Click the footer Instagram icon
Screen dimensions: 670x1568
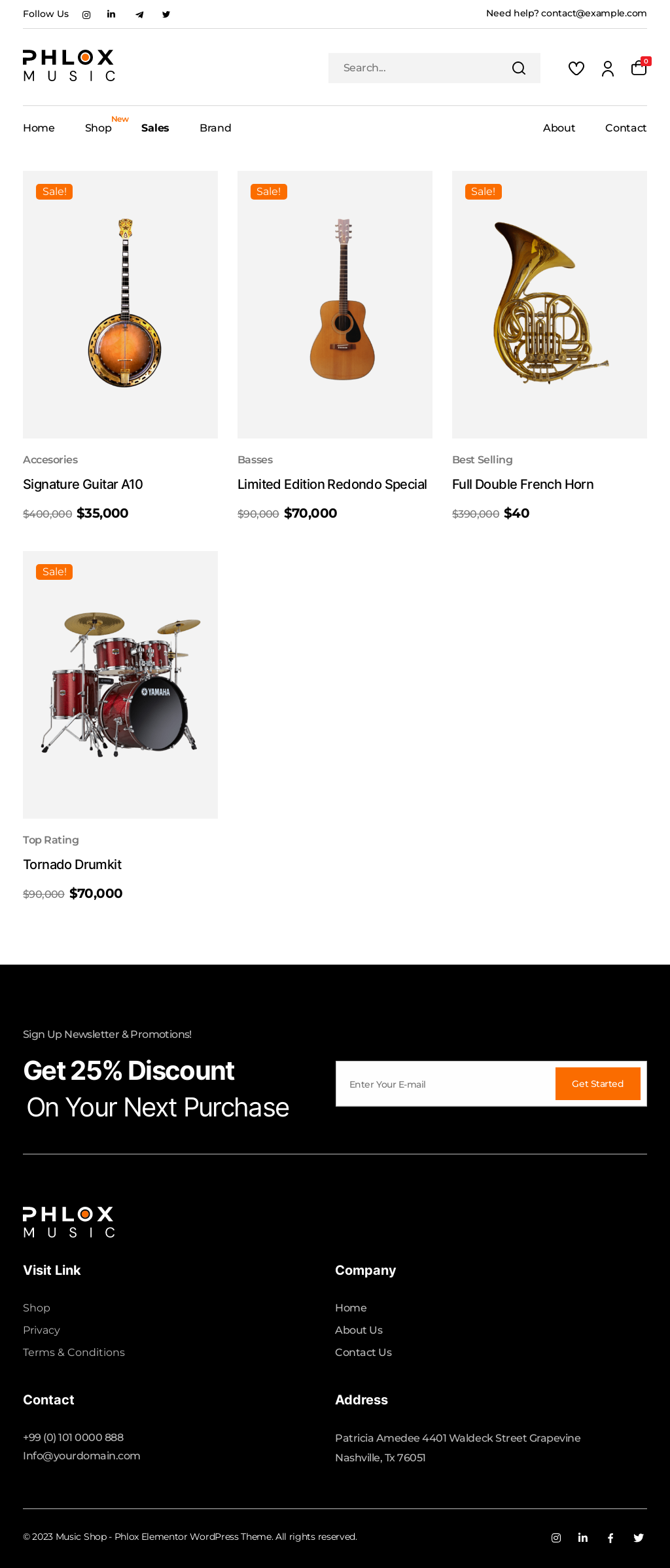[556, 1538]
